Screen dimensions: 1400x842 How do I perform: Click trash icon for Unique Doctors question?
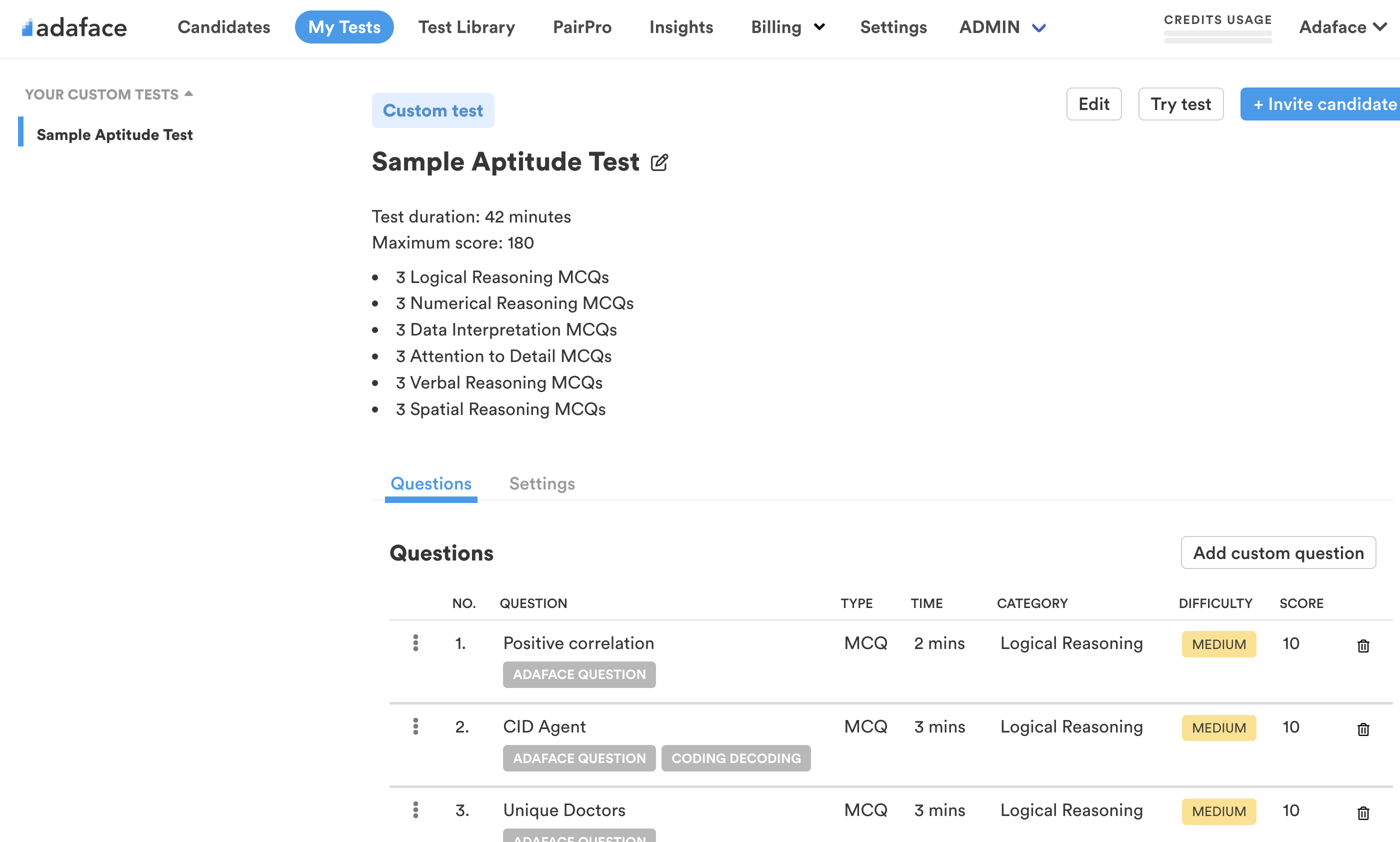tap(1362, 812)
